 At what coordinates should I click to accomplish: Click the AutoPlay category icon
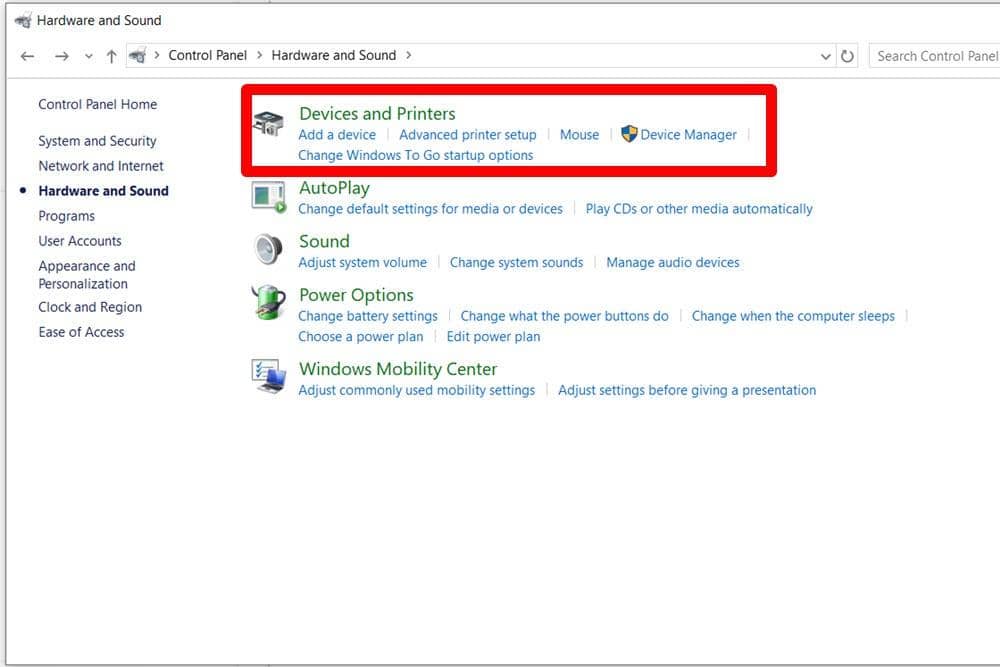click(268, 198)
